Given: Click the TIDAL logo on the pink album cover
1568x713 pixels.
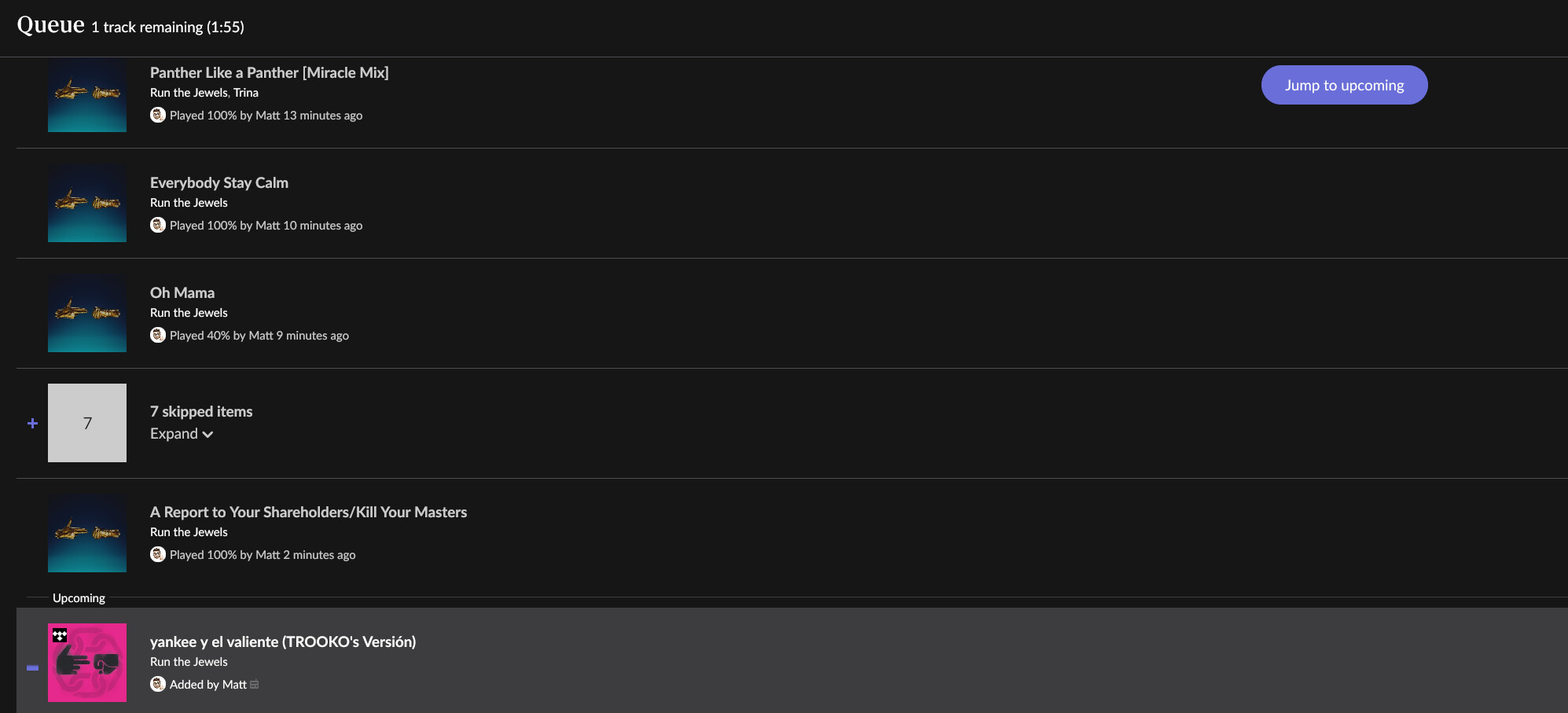Looking at the screenshot, I should tap(60, 635).
